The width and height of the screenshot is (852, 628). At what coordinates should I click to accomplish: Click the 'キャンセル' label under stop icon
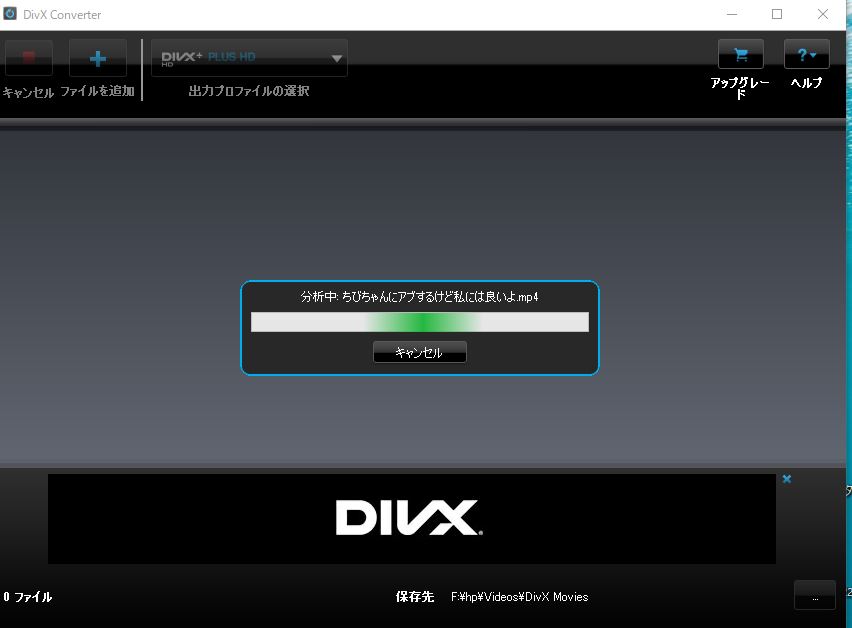[28, 92]
